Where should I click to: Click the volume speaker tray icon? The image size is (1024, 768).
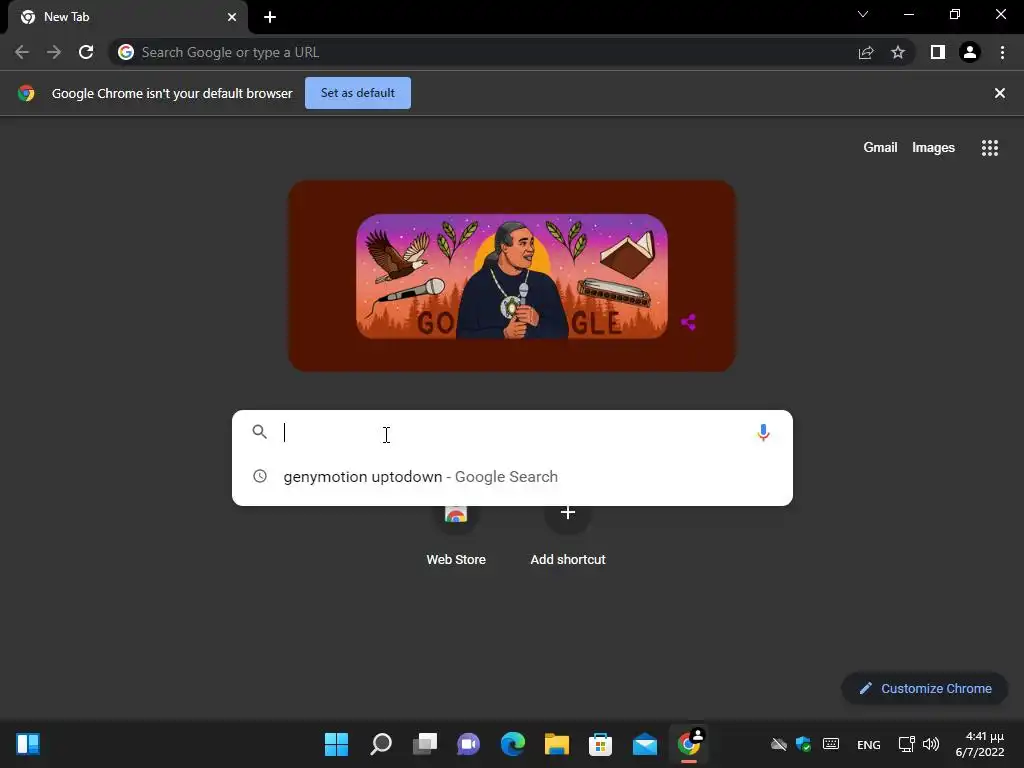coord(931,744)
